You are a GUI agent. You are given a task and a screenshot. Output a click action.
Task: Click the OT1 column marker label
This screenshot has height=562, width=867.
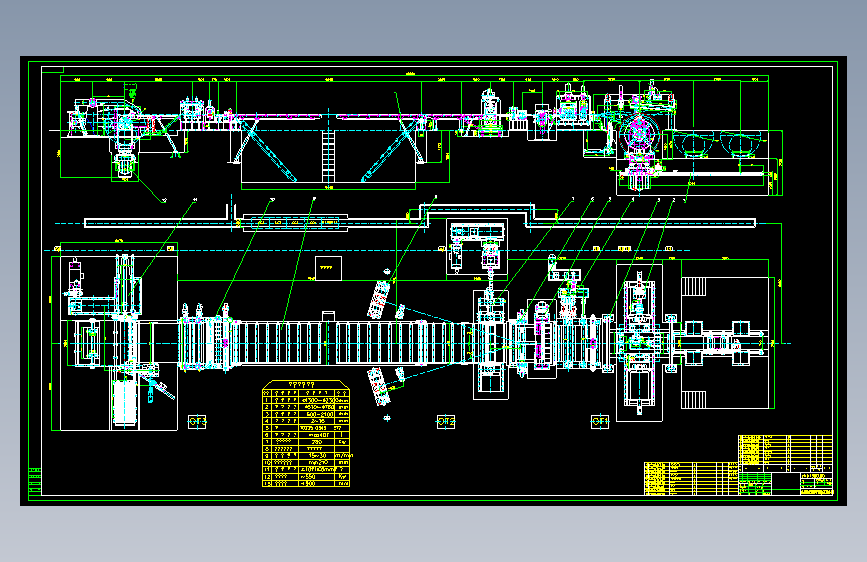[600, 422]
